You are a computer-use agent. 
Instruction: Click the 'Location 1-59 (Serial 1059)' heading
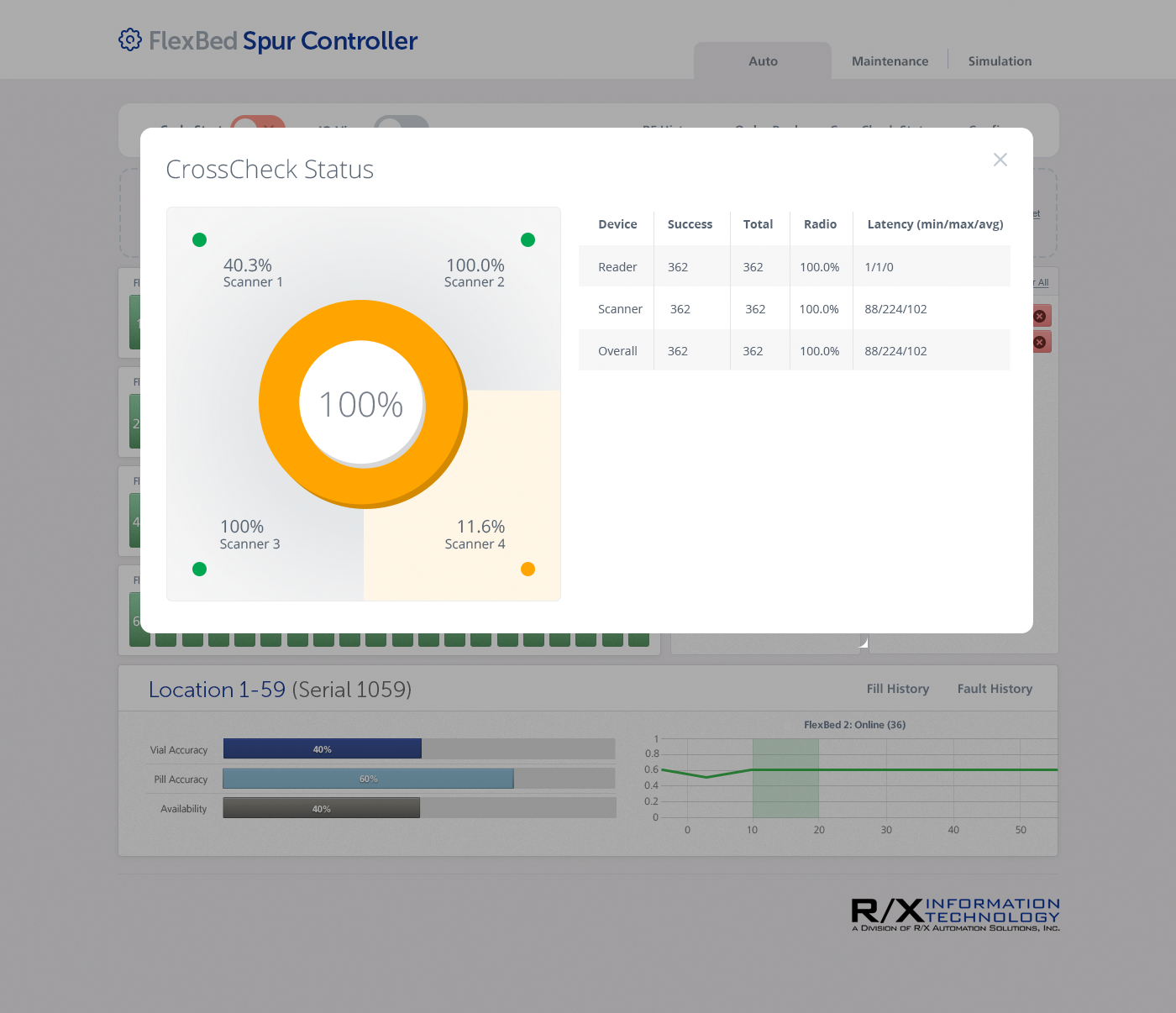point(280,690)
